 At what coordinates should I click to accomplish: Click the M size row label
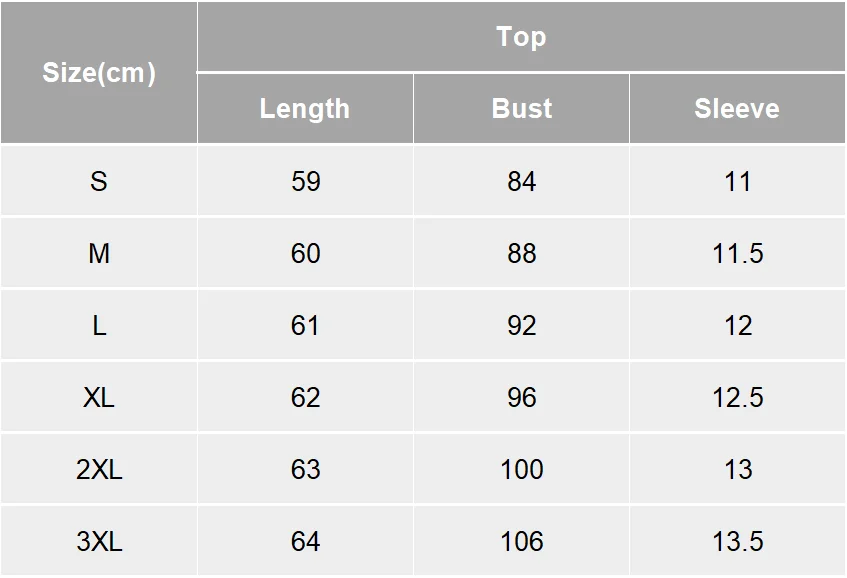99,253
